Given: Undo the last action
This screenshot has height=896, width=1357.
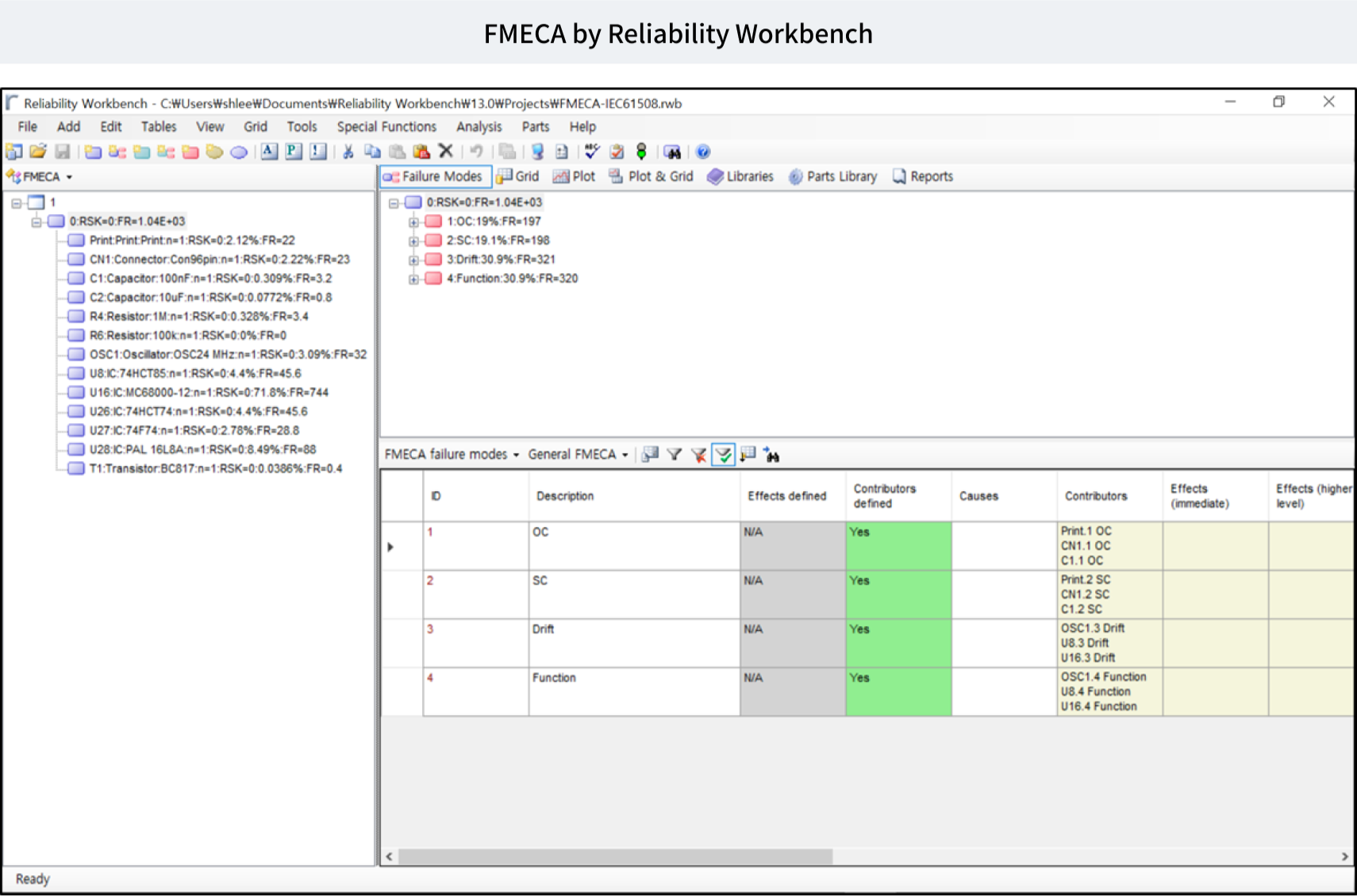Looking at the screenshot, I should [476, 151].
